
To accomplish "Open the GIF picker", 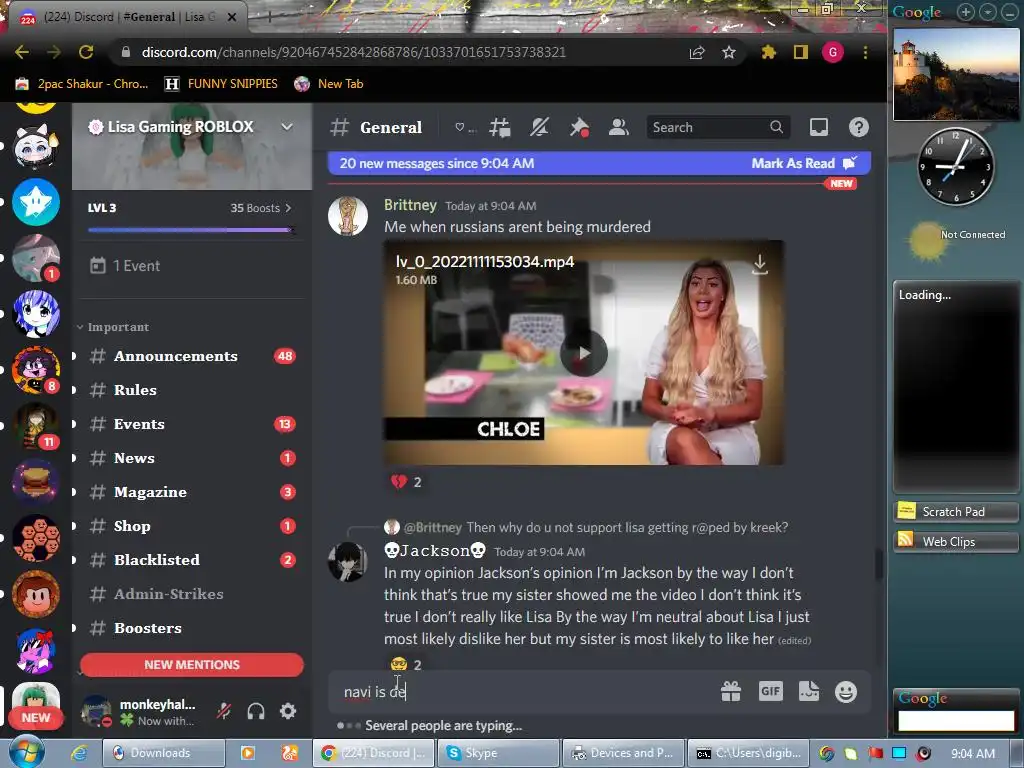I will 771,691.
